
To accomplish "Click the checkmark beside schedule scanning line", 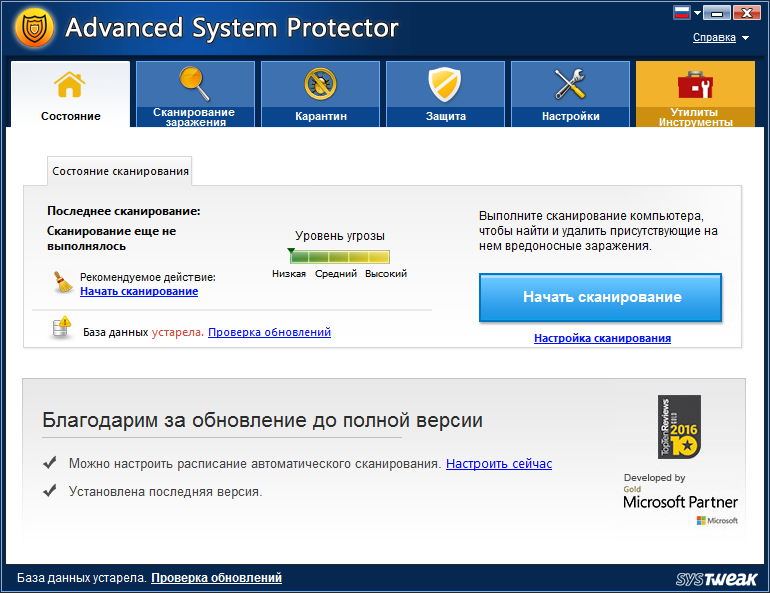I will coord(50,462).
